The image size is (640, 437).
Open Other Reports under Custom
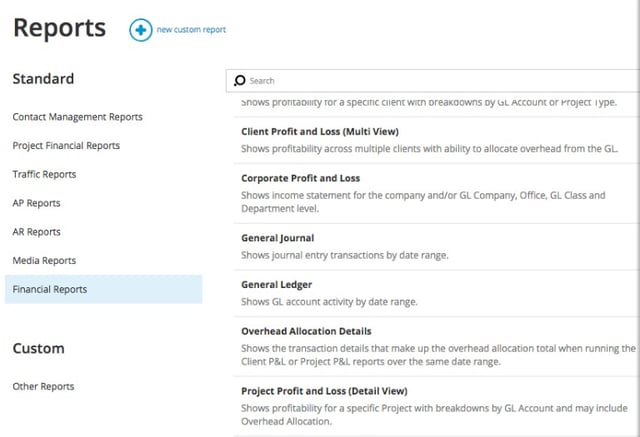click(43, 386)
